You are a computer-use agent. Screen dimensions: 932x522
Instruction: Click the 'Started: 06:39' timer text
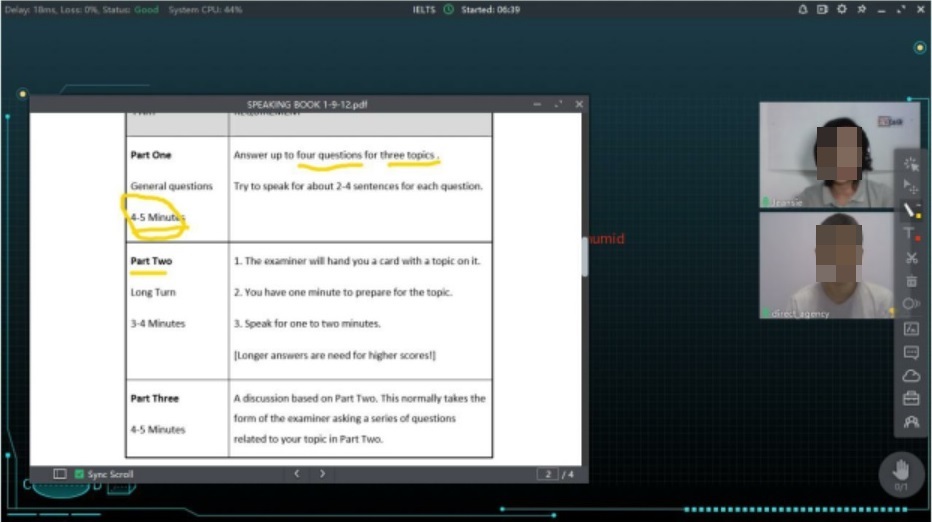tap(490, 10)
